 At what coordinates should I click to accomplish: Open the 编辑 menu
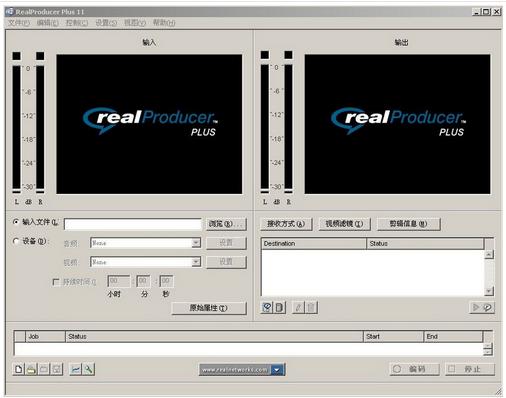point(48,23)
